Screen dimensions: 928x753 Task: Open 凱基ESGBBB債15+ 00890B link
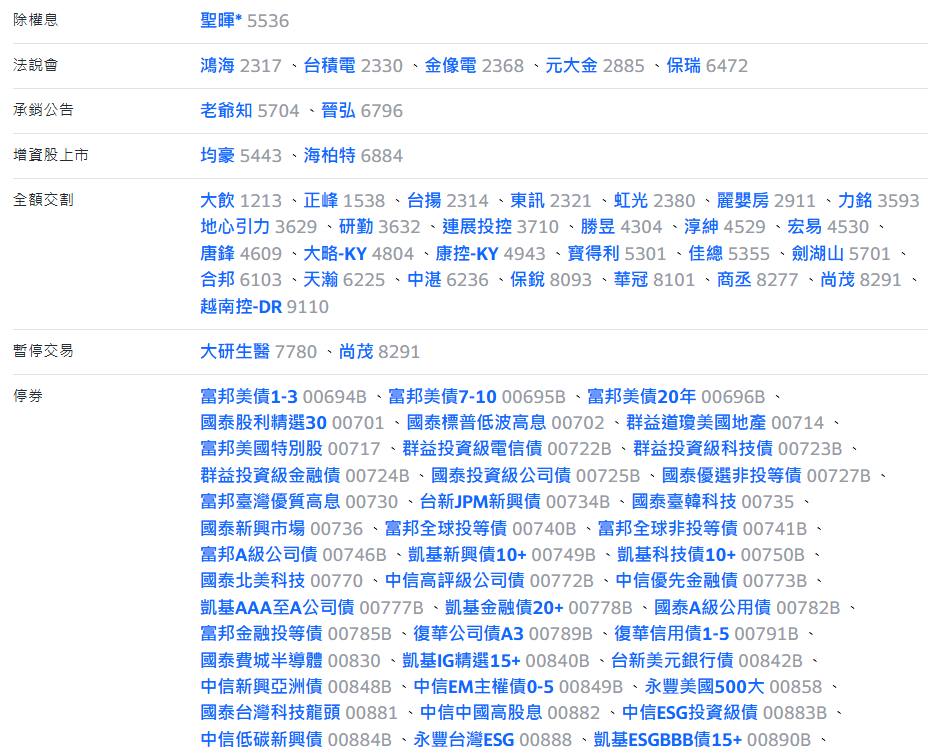click(x=703, y=739)
